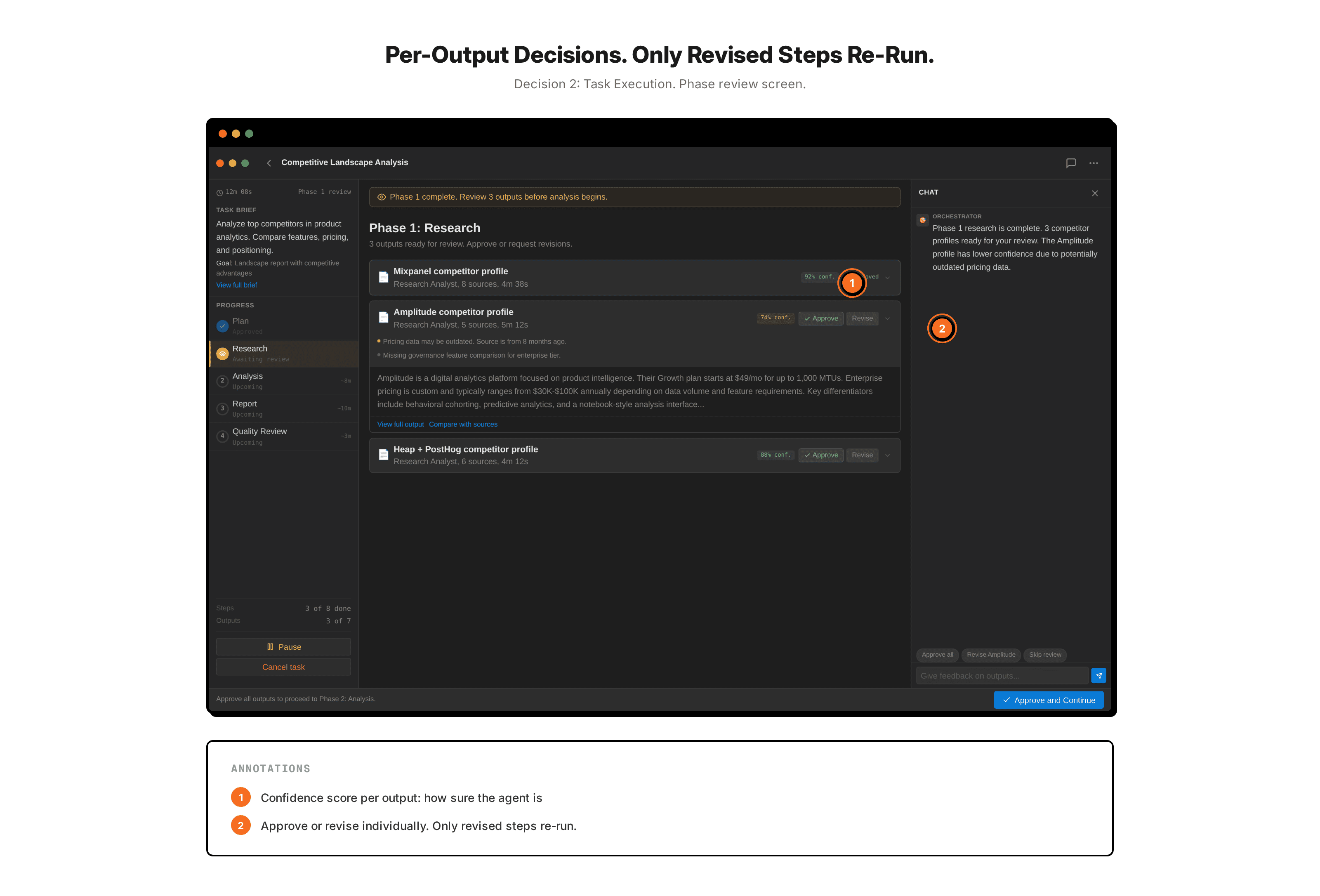
Task: Close the Chat panel
Action: (x=1094, y=193)
